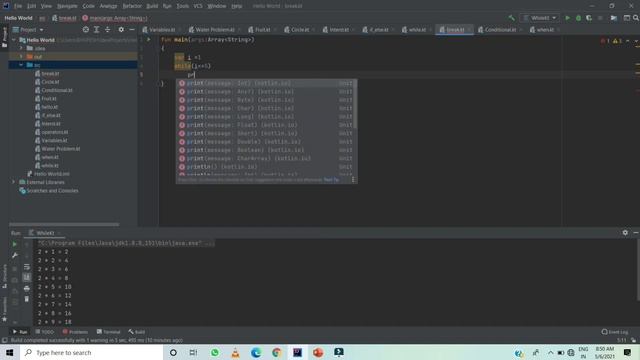This screenshot has height=360, width=640.
Task: Open the Structure side tab on left edge
Action: (x=4, y=276)
